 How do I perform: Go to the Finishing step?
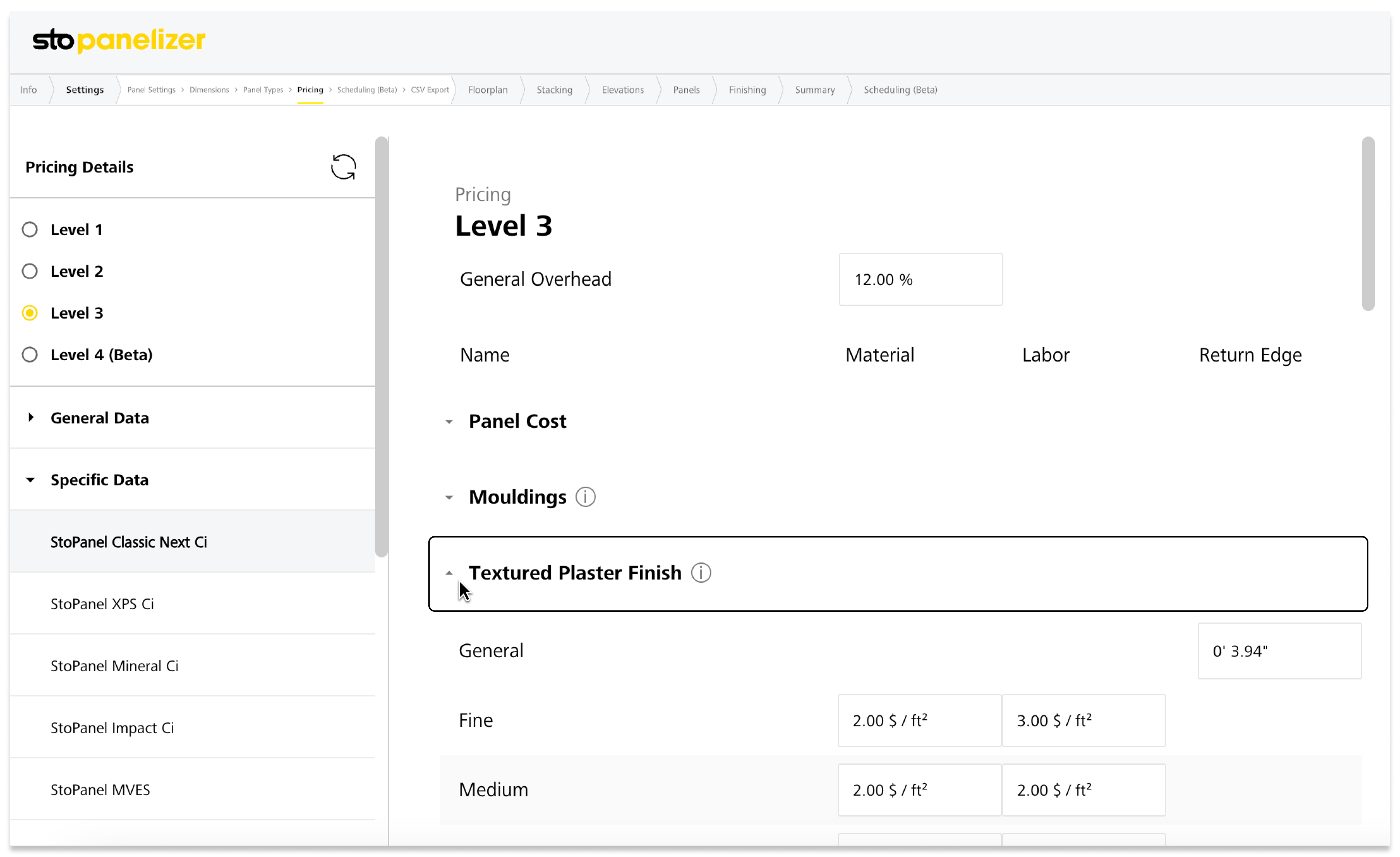click(747, 90)
